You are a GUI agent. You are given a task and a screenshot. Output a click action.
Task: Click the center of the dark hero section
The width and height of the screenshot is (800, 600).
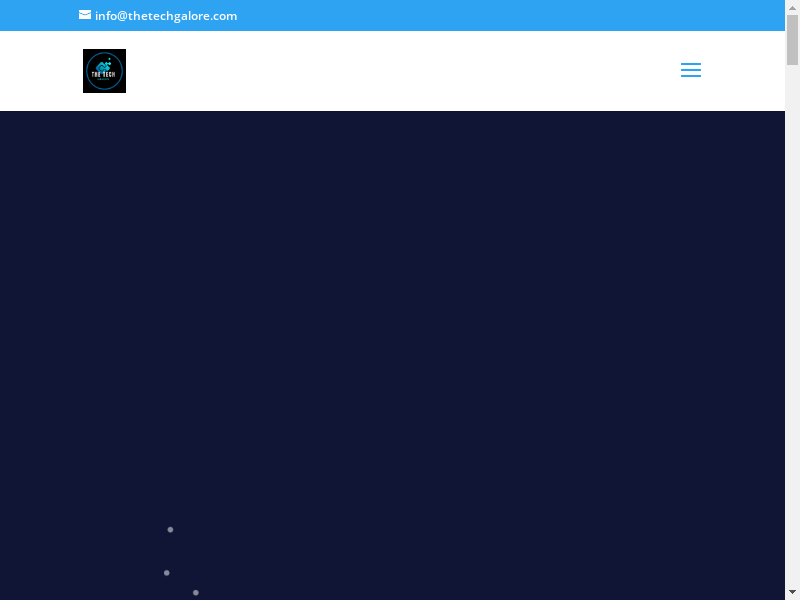click(392, 355)
